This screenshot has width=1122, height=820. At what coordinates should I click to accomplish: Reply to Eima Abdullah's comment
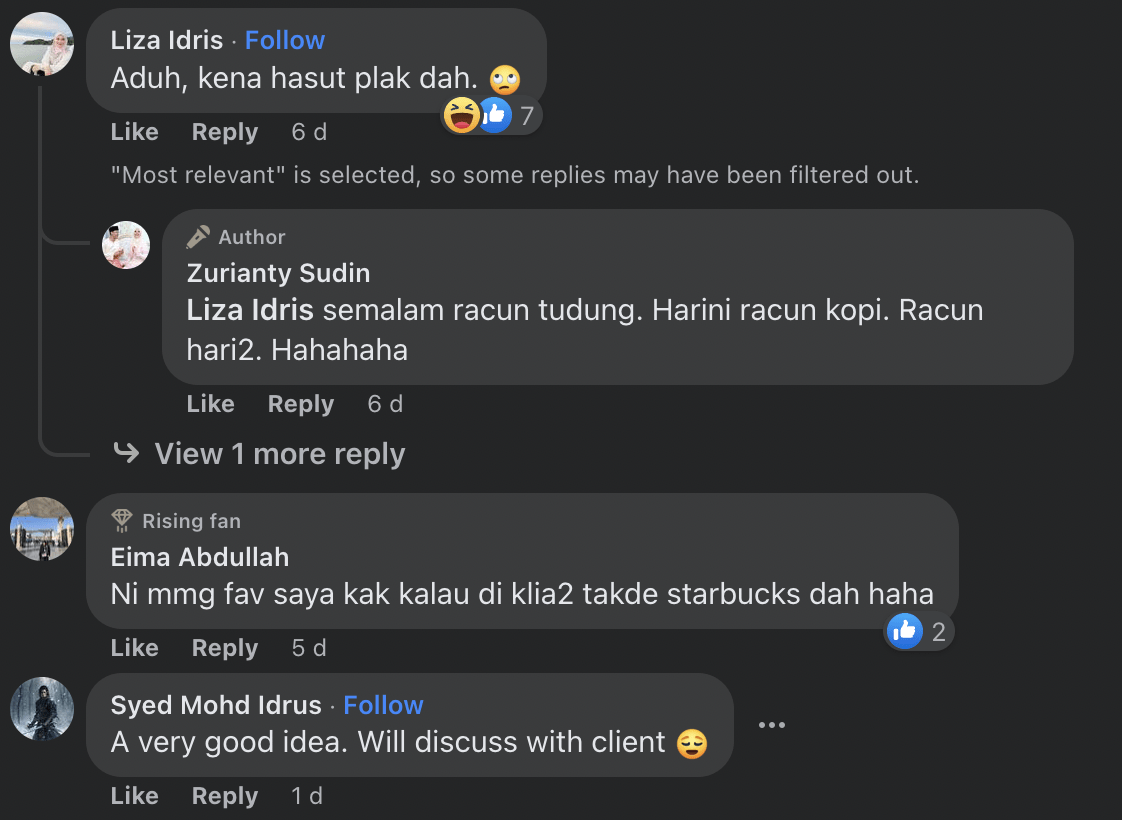coord(225,648)
